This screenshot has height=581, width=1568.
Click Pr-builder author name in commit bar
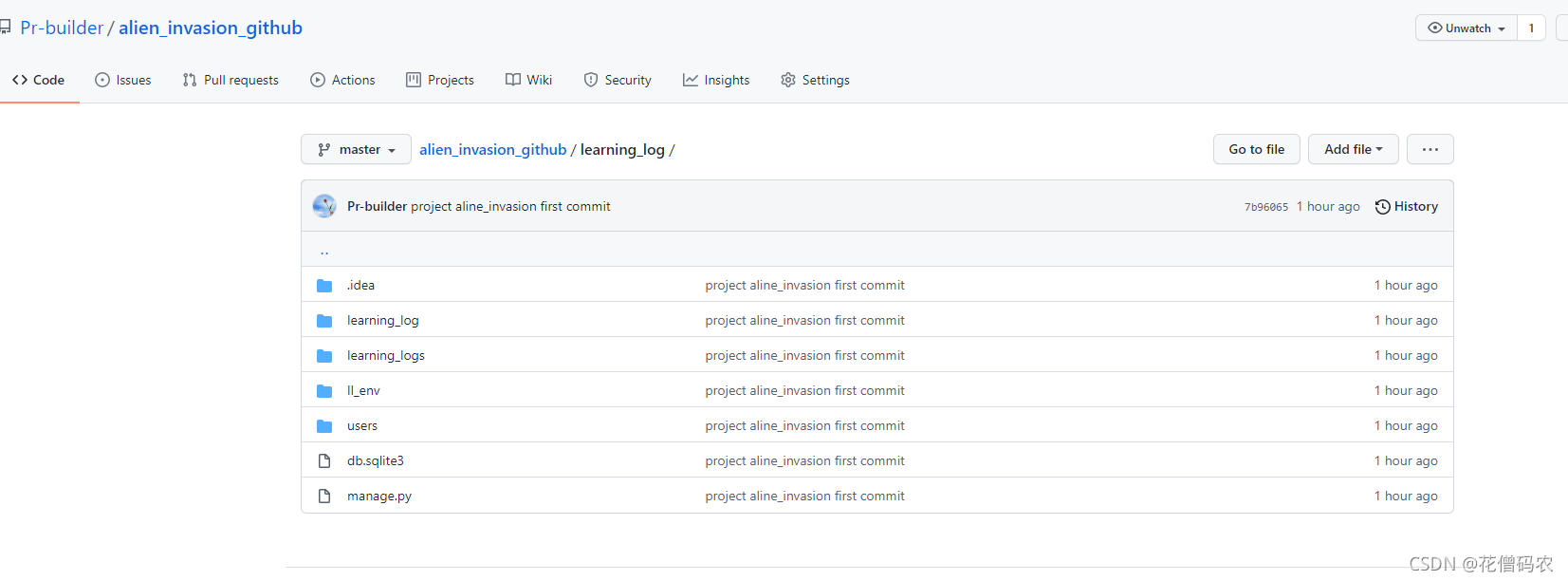point(377,206)
